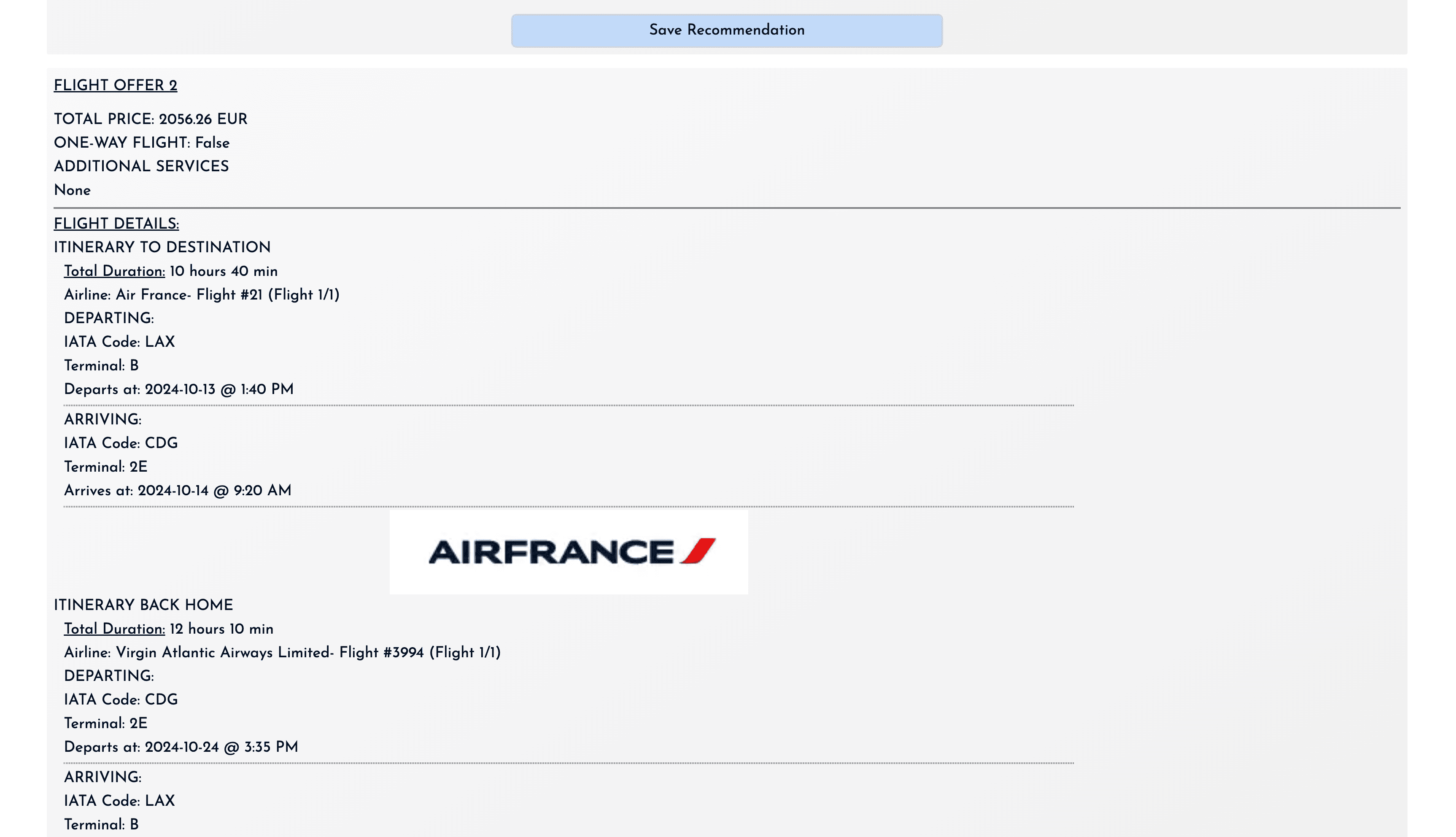
Task: Select the arriving IATA Code CDG text
Action: (121, 443)
